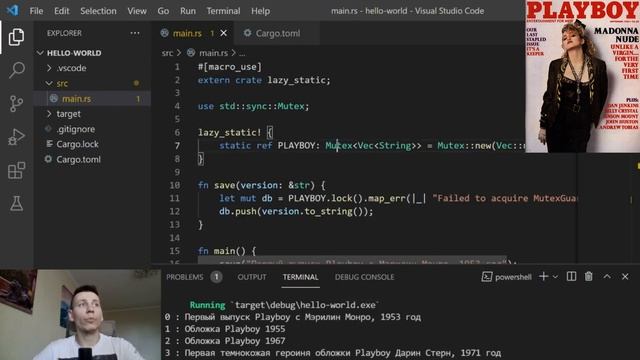Close the main.rs editor tab
Viewport: 640px width, 360px height.
click(224, 33)
